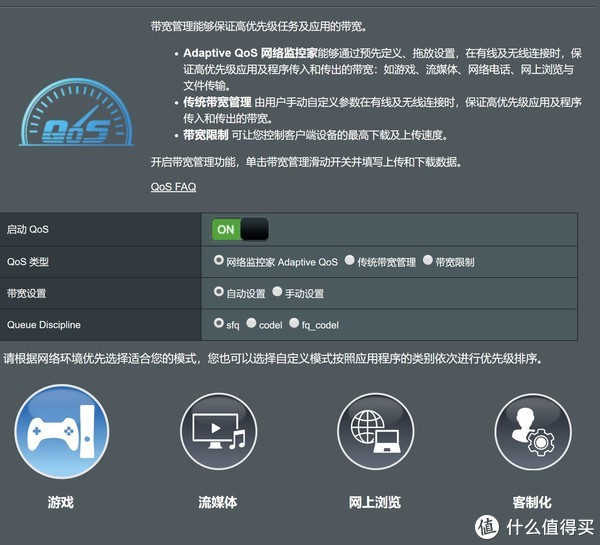Image resolution: width=600 pixels, height=545 pixels.
Task: Click the bold 带宽限制 description heading
Action: coord(205,135)
